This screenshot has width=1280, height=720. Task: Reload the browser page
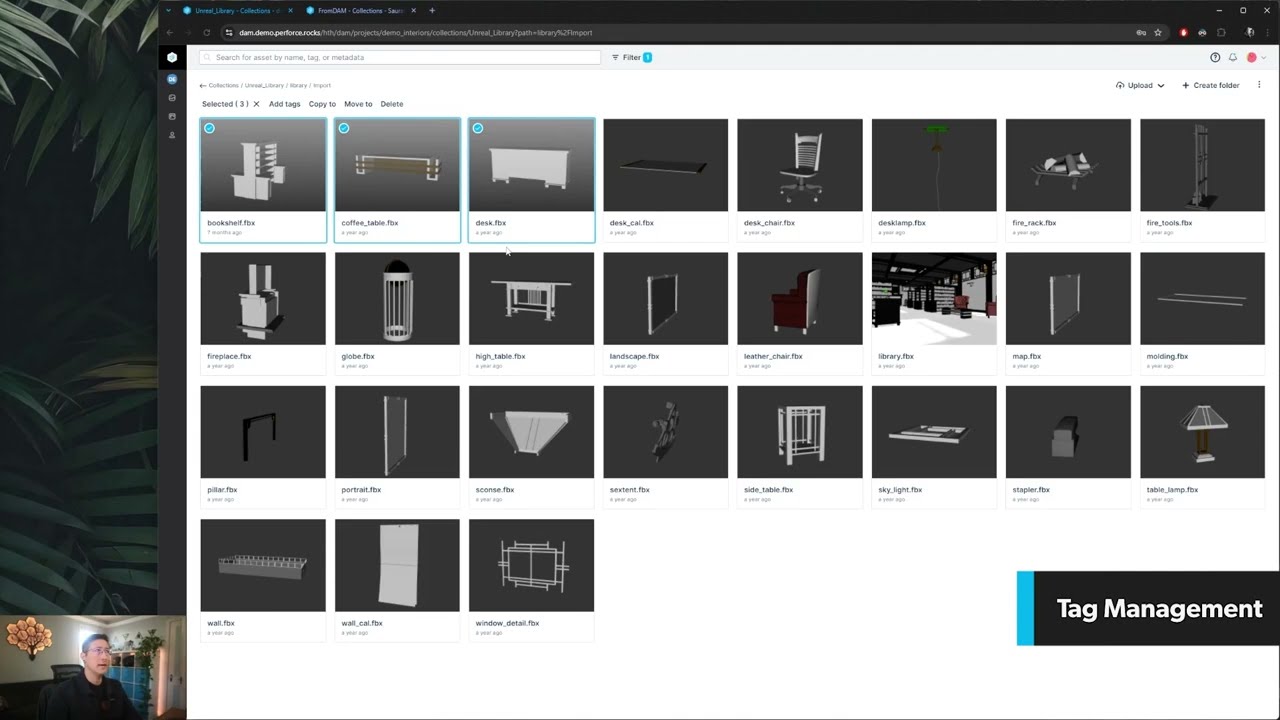tap(207, 32)
